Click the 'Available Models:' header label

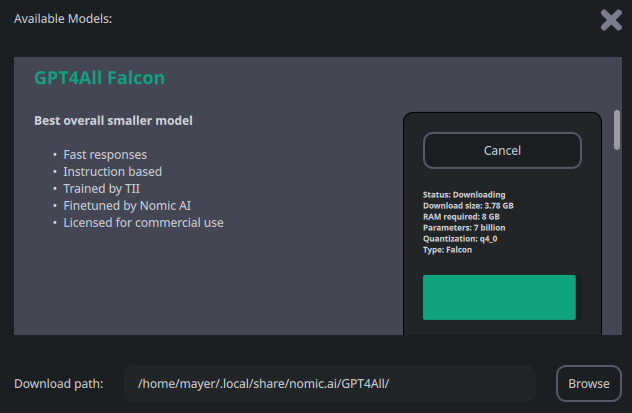click(63, 19)
